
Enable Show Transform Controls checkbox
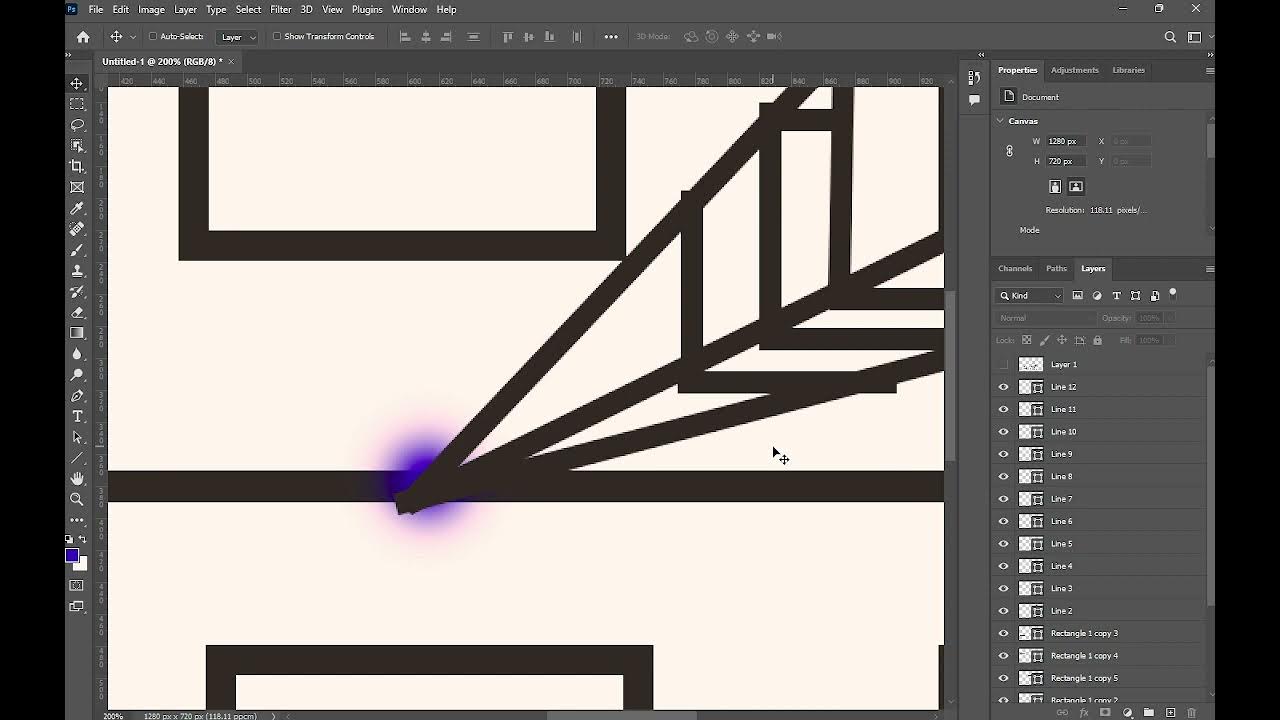pos(277,37)
